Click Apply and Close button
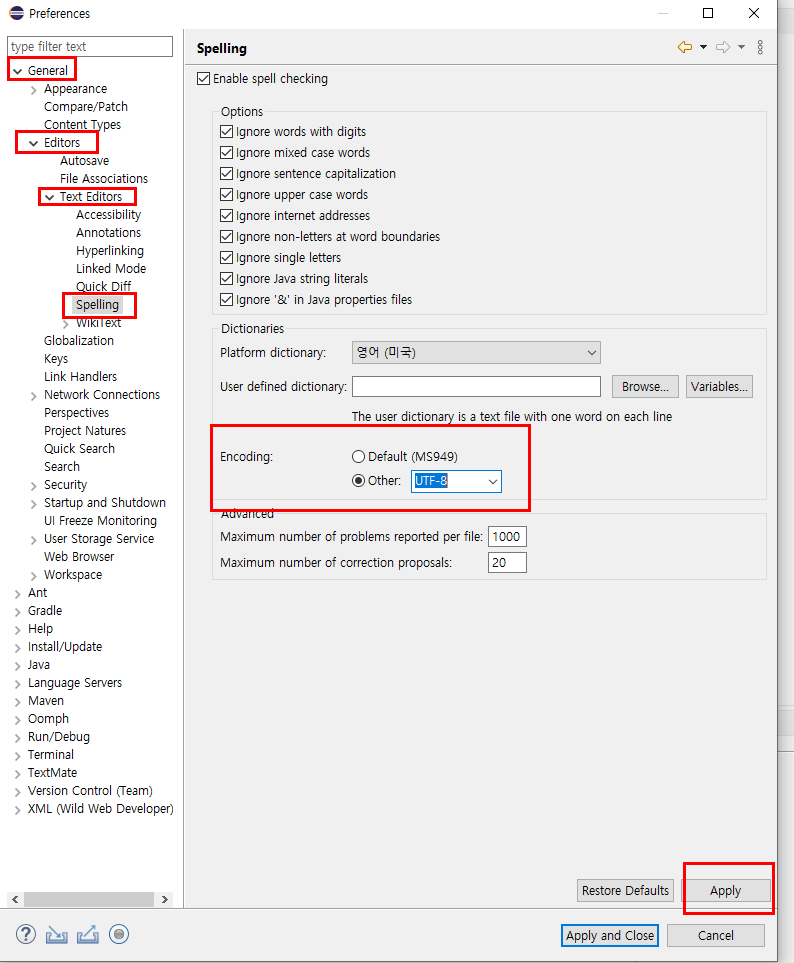 point(610,935)
